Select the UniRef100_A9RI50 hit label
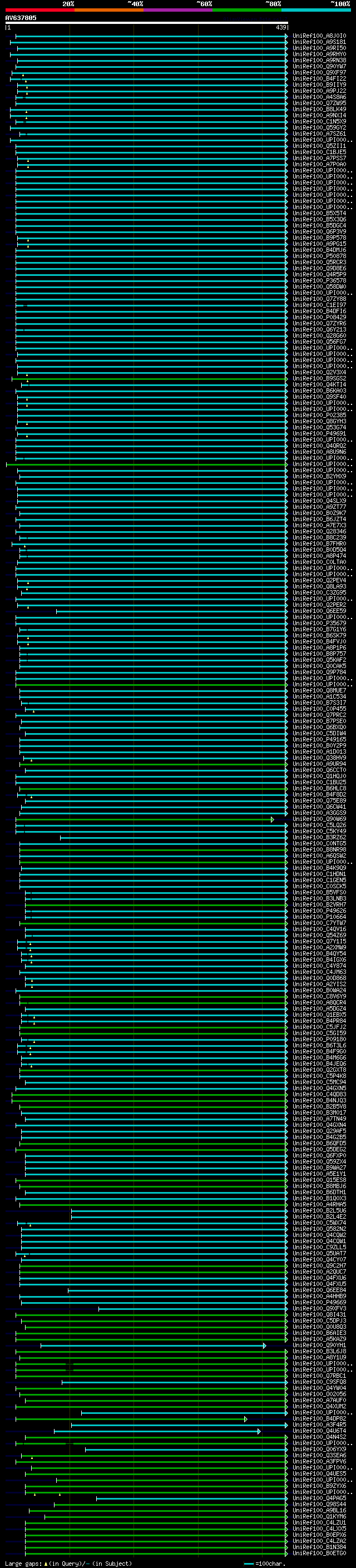Screen dimensions: 356x1568 point(319,48)
